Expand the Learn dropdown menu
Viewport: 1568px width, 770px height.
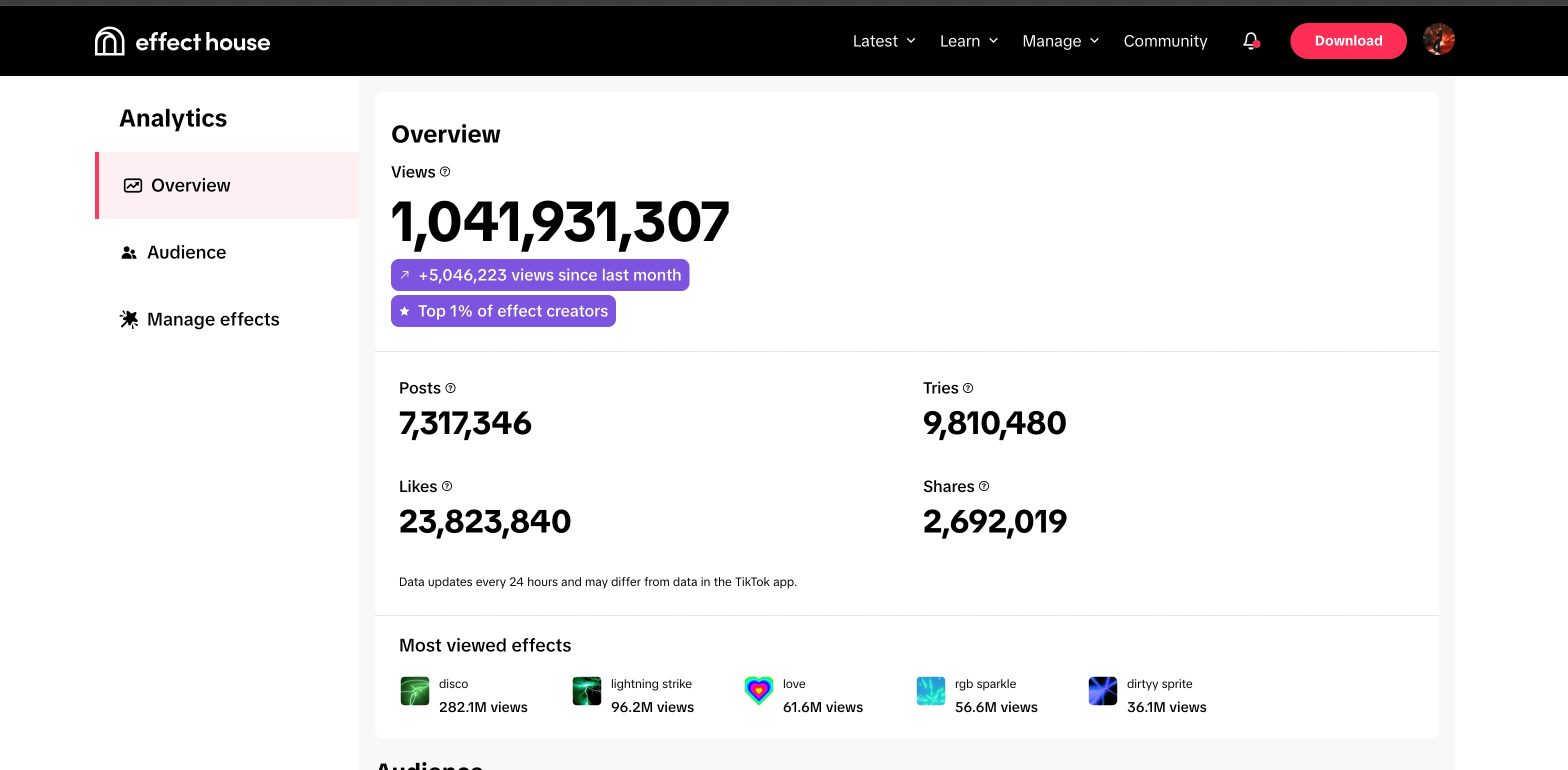click(967, 41)
